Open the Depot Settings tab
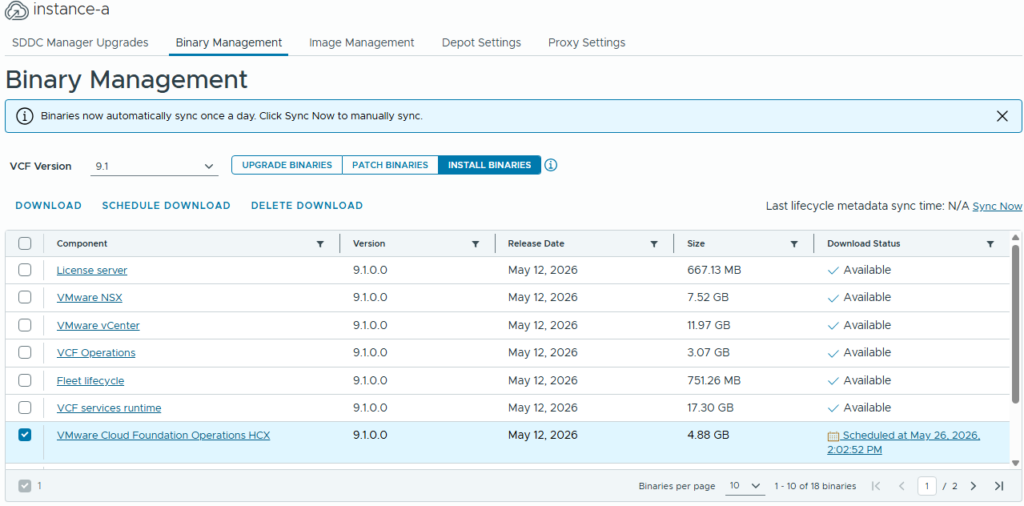Screen dimensions: 1024x506 click(x=481, y=42)
